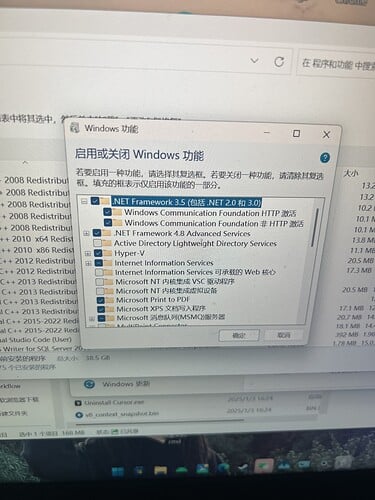Screen dimensions: 375x500
Task: Toggle the Microsoft Print to PDF checkbox
Action: coord(100,300)
